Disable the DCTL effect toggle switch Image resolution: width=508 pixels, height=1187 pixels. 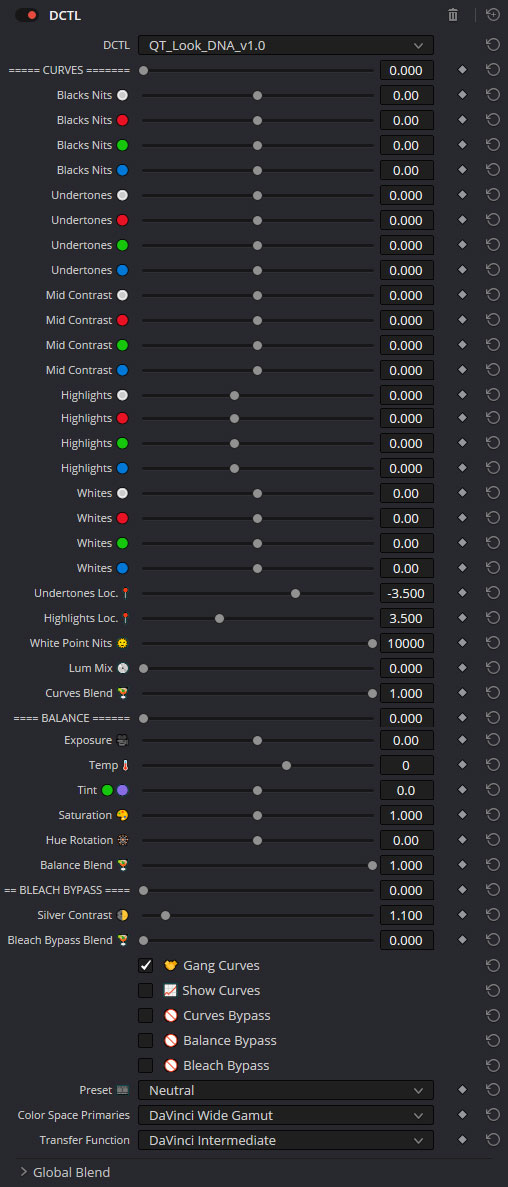[26, 15]
